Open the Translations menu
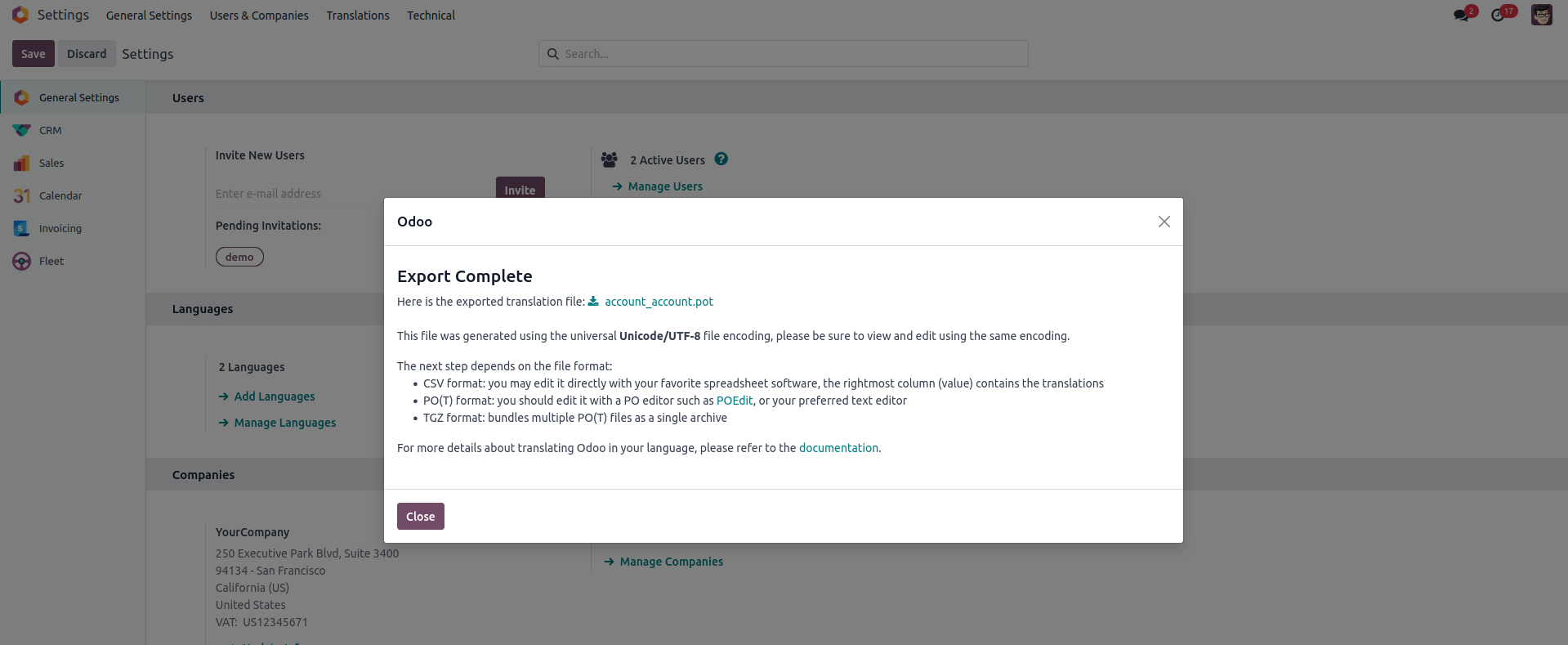The width and height of the screenshot is (1568, 645). (358, 16)
